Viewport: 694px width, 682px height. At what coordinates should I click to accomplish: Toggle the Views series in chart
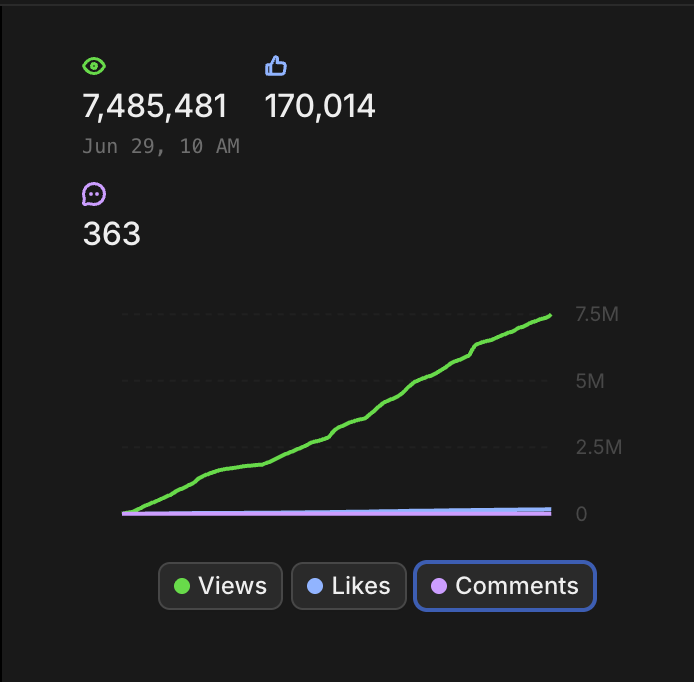coord(220,586)
